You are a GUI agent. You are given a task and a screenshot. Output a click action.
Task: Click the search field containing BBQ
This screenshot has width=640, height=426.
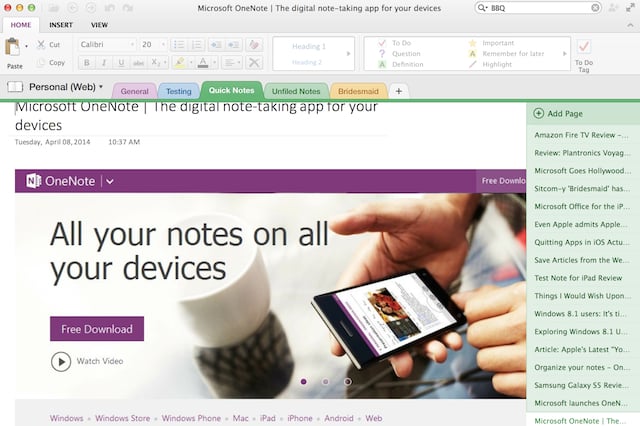point(540,8)
